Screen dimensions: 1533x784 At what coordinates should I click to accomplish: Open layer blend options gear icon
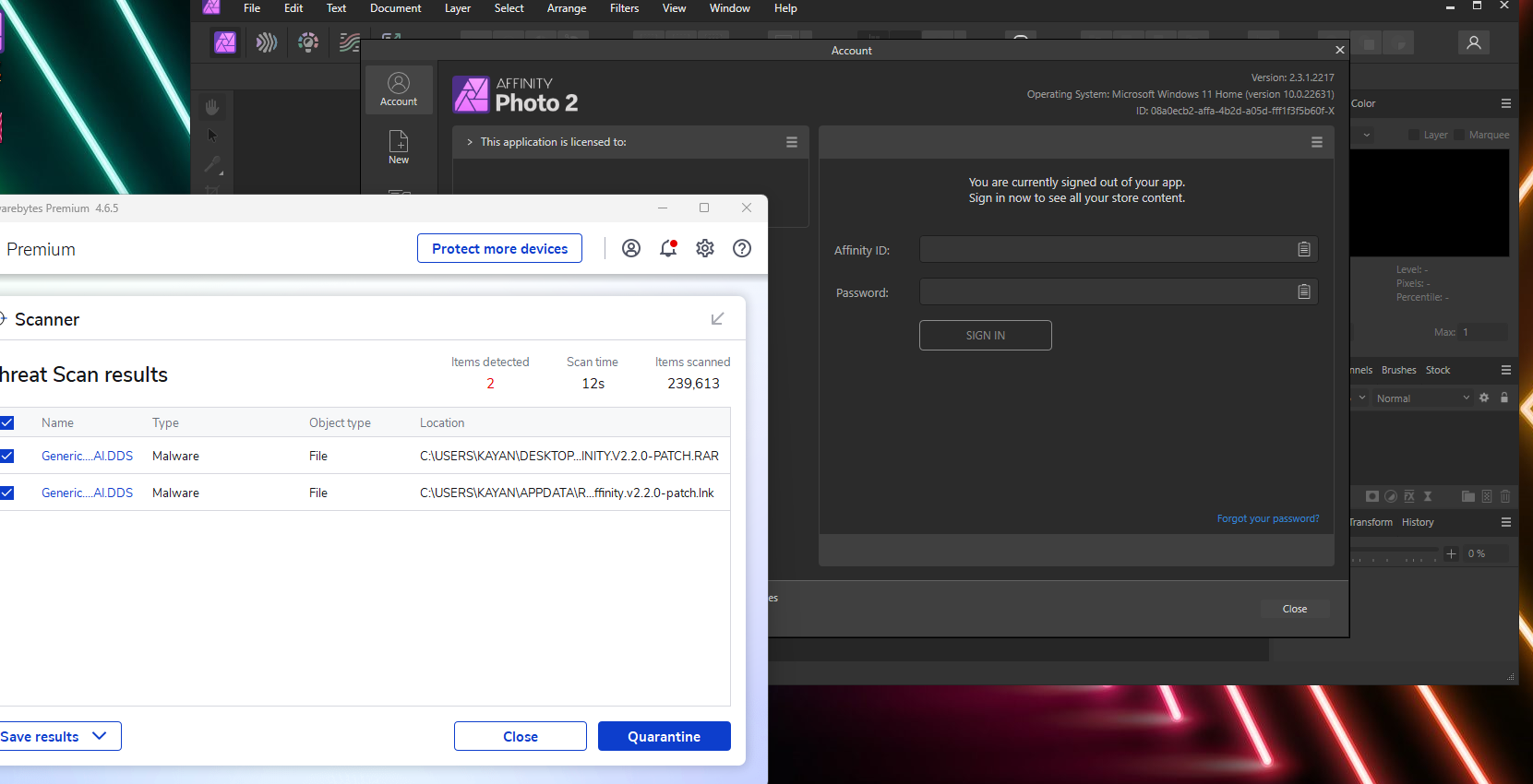(1484, 398)
